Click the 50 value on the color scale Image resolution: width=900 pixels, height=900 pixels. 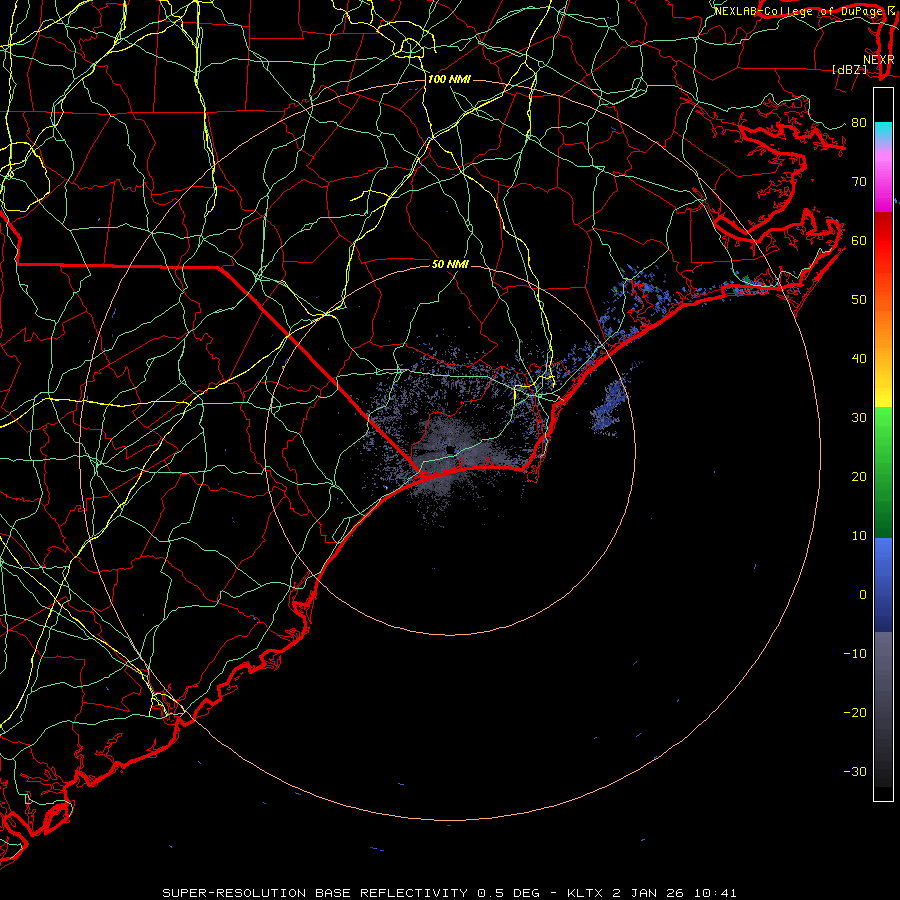(859, 300)
